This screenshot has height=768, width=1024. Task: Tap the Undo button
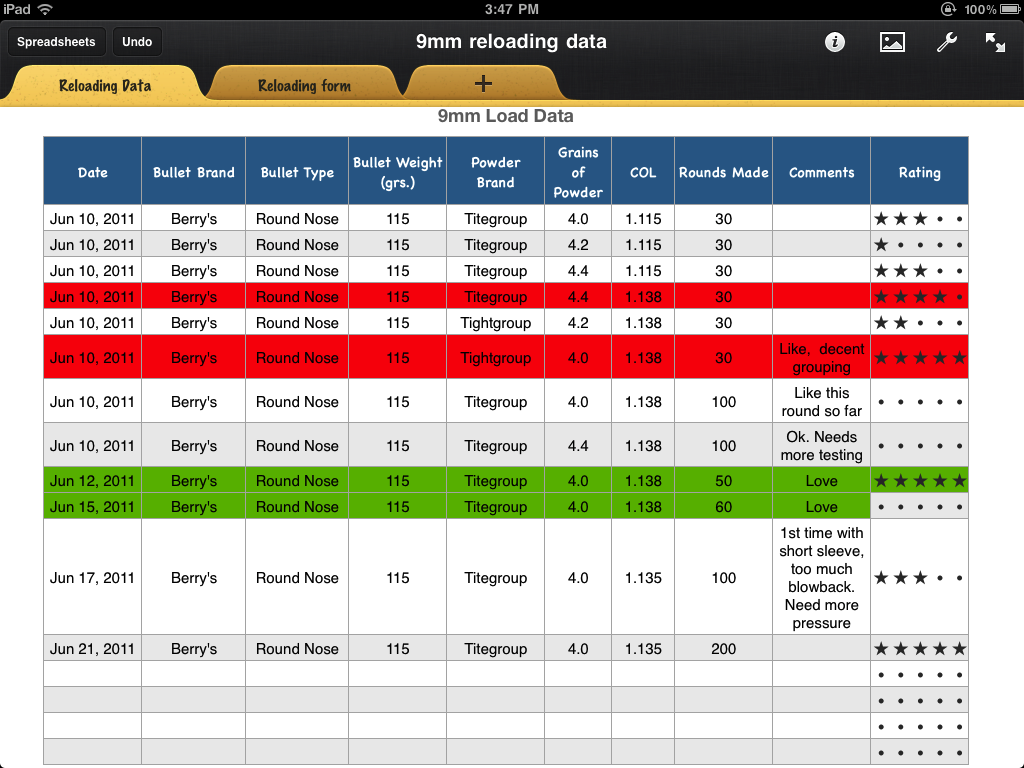[137, 42]
